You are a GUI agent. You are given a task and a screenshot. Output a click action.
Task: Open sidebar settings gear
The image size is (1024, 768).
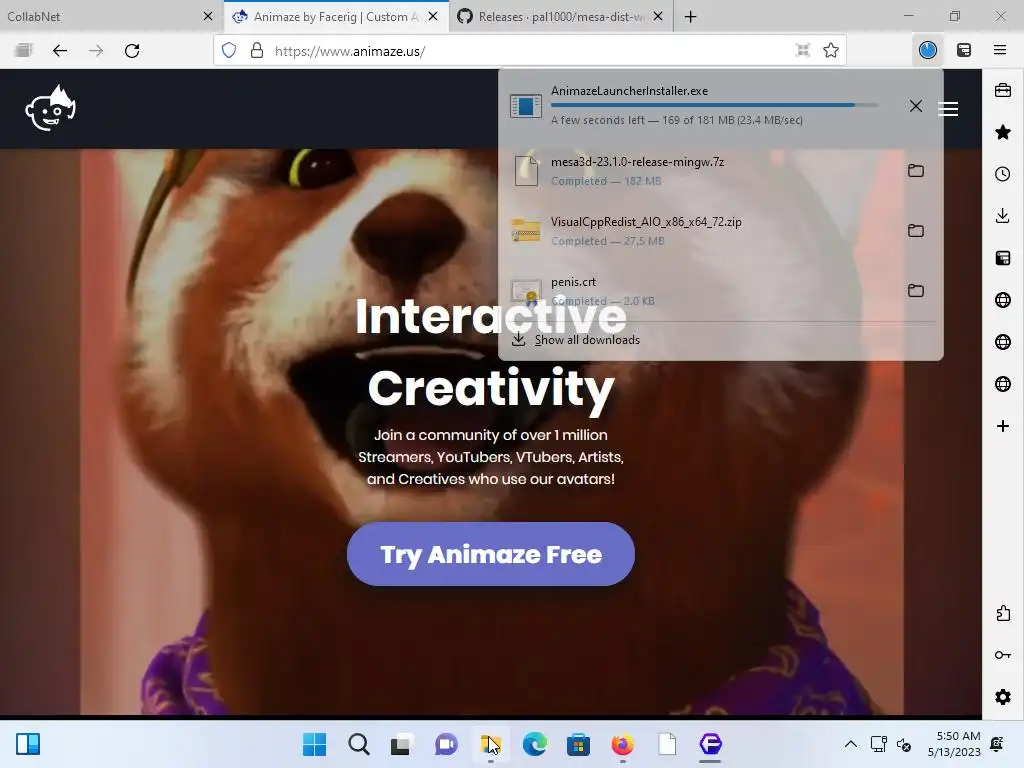click(1002, 697)
